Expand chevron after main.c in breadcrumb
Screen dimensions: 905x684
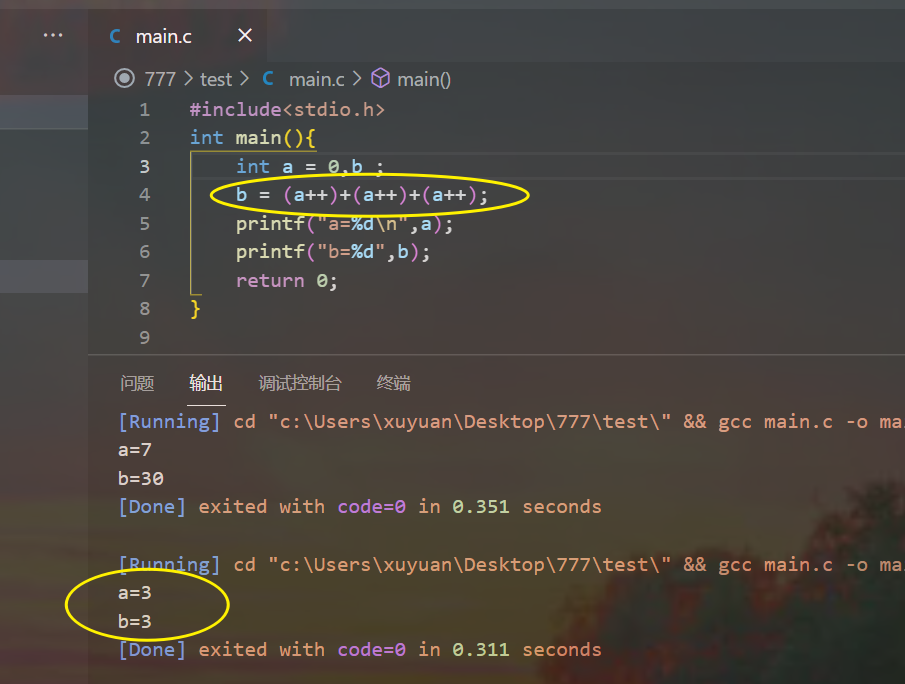[x=357, y=79]
